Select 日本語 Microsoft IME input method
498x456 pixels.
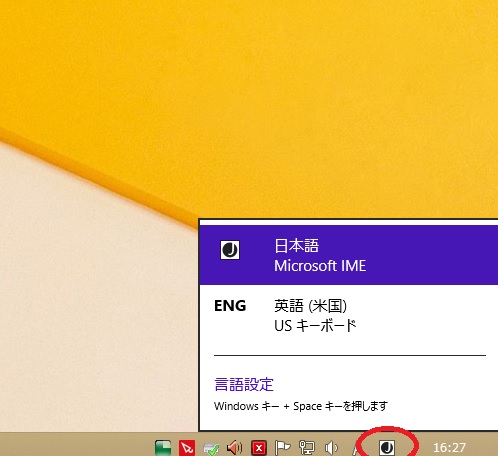[x=349, y=255]
